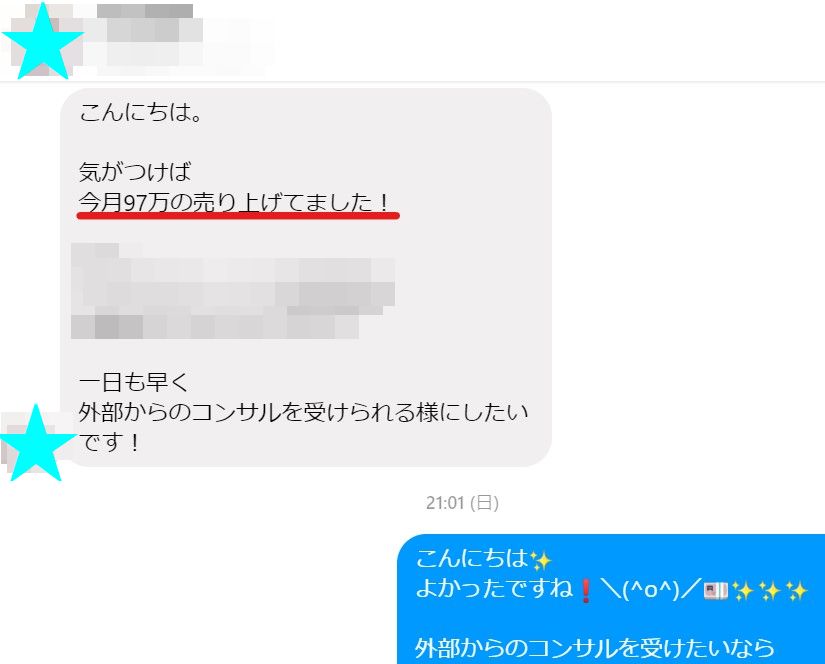Viewport: 825px width, 664px height.
Task: Click the 気がつけば line in the received message
Action: tap(135, 172)
